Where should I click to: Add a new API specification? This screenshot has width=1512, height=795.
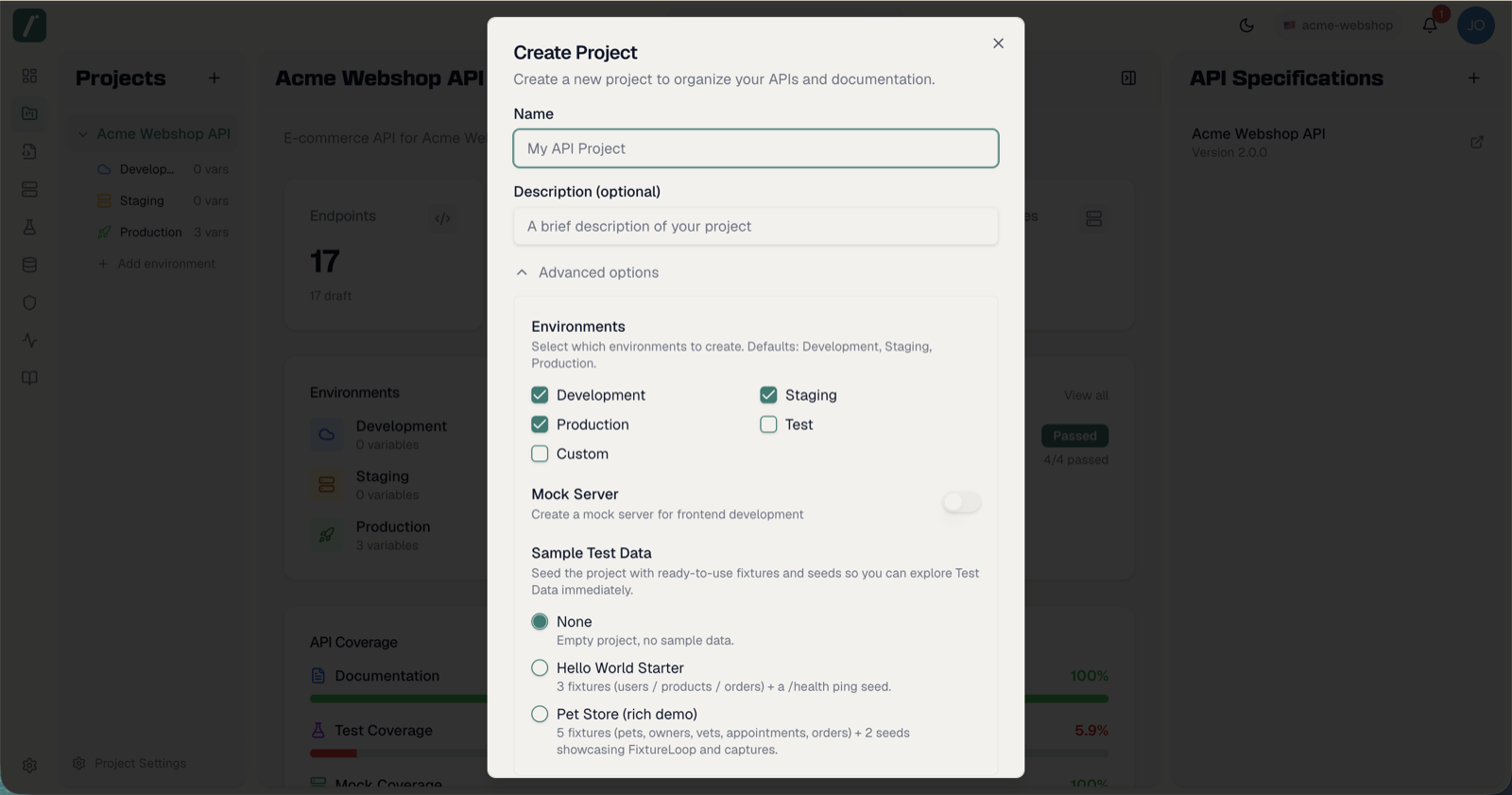(x=1473, y=78)
